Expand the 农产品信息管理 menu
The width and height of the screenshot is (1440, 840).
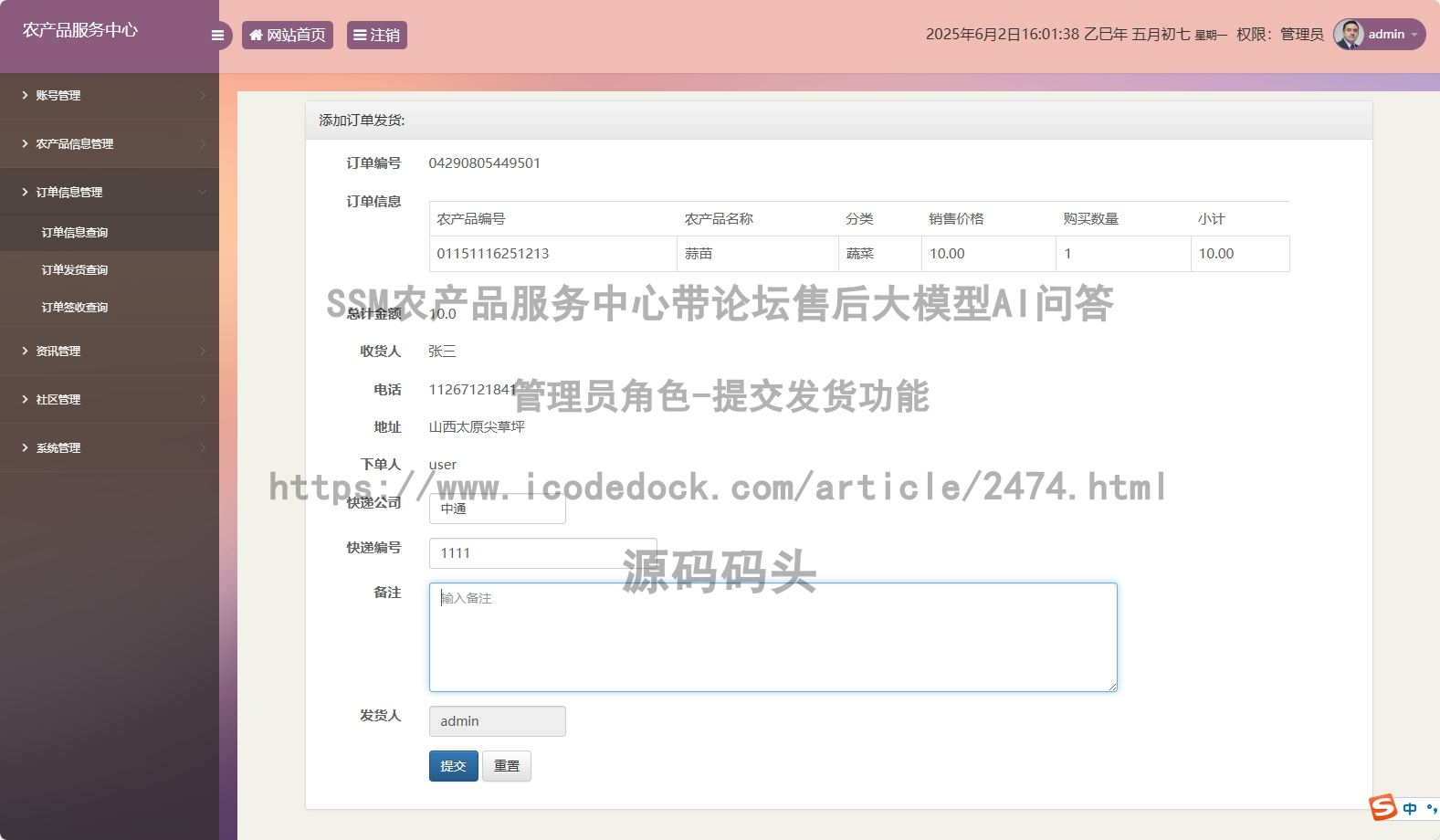click(110, 143)
